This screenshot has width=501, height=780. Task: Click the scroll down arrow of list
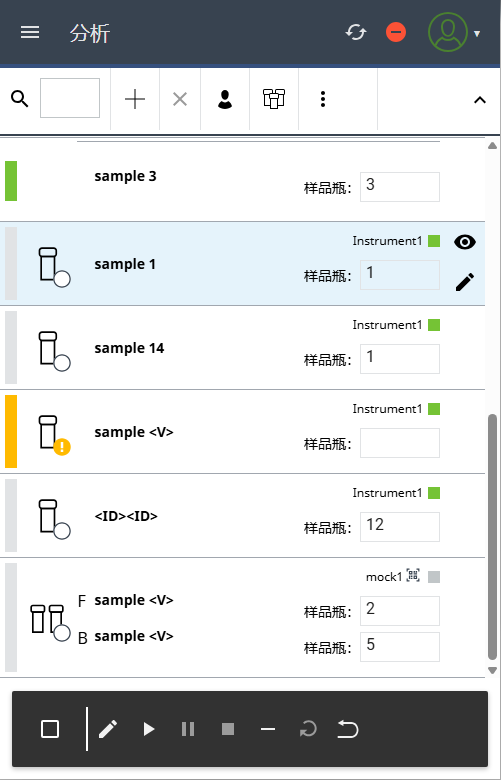point(492,671)
